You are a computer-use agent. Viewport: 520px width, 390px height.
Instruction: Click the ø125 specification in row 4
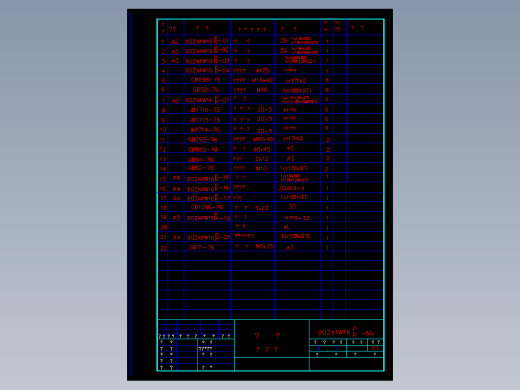[x=262, y=71]
